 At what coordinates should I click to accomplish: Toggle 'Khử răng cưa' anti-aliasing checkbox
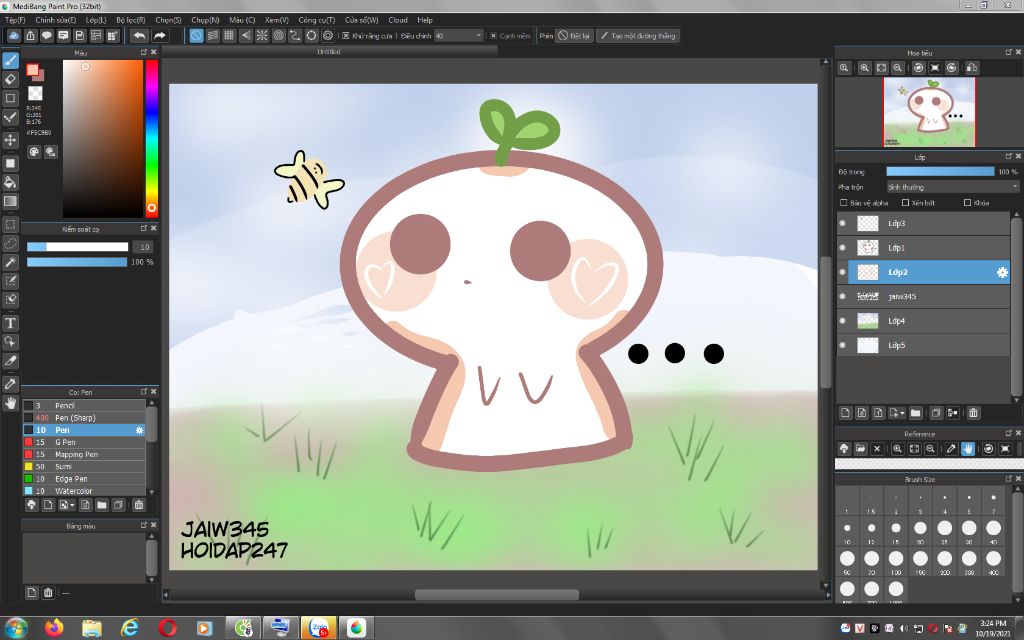click(x=346, y=36)
